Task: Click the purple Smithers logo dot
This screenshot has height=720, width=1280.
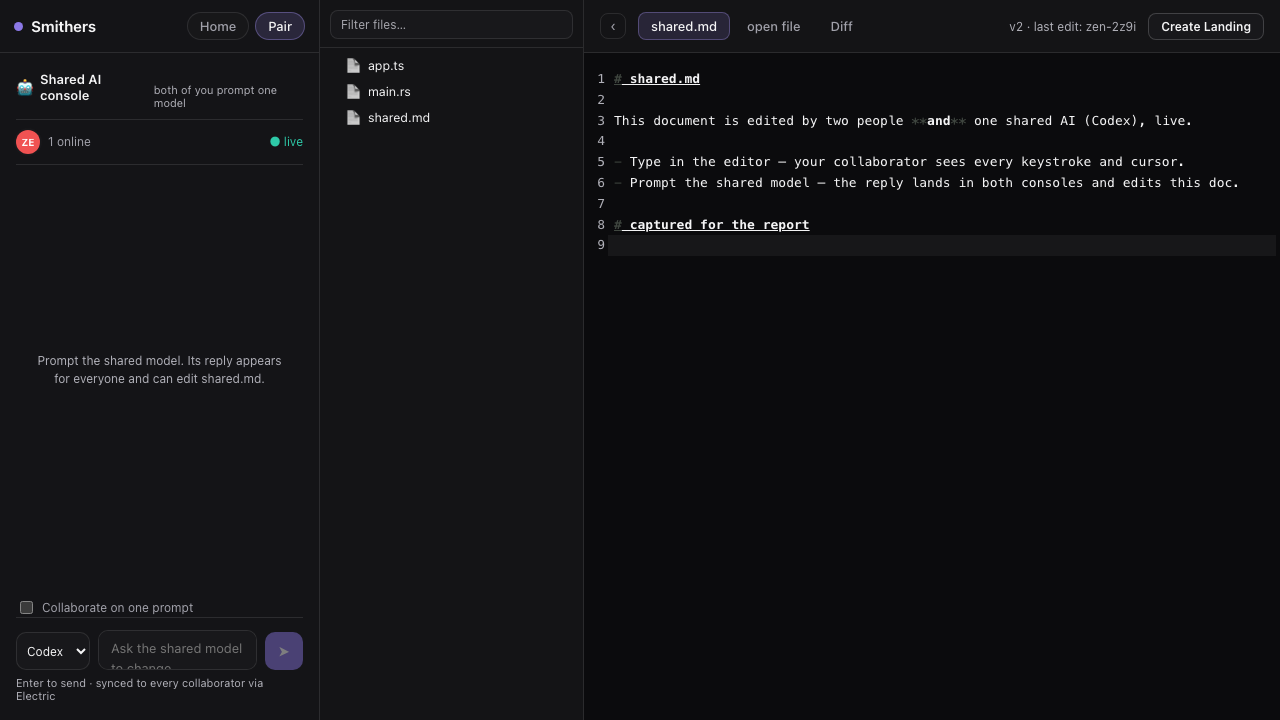Action: 18,27
